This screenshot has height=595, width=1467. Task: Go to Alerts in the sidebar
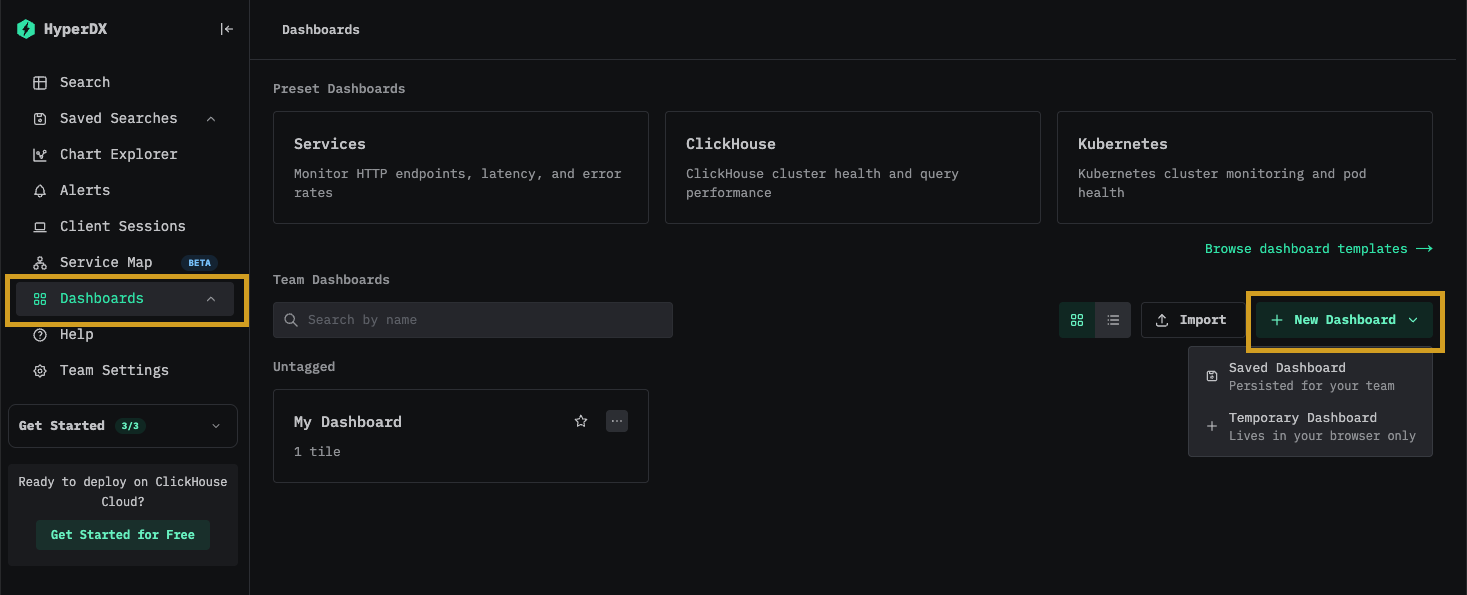tap(85, 190)
